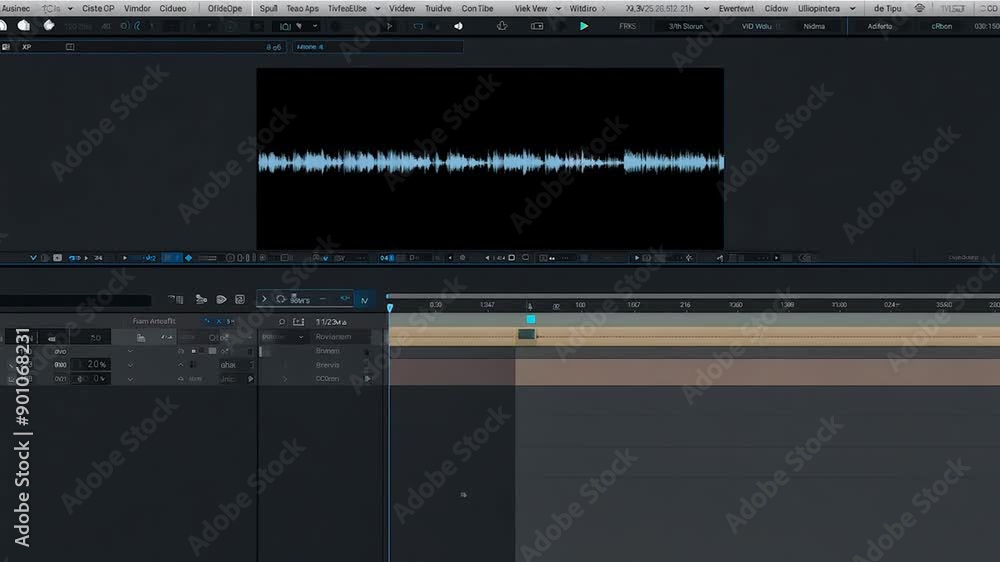Click the magnifier search icon in track header
This screenshot has height=562, width=1000.
click(x=282, y=322)
